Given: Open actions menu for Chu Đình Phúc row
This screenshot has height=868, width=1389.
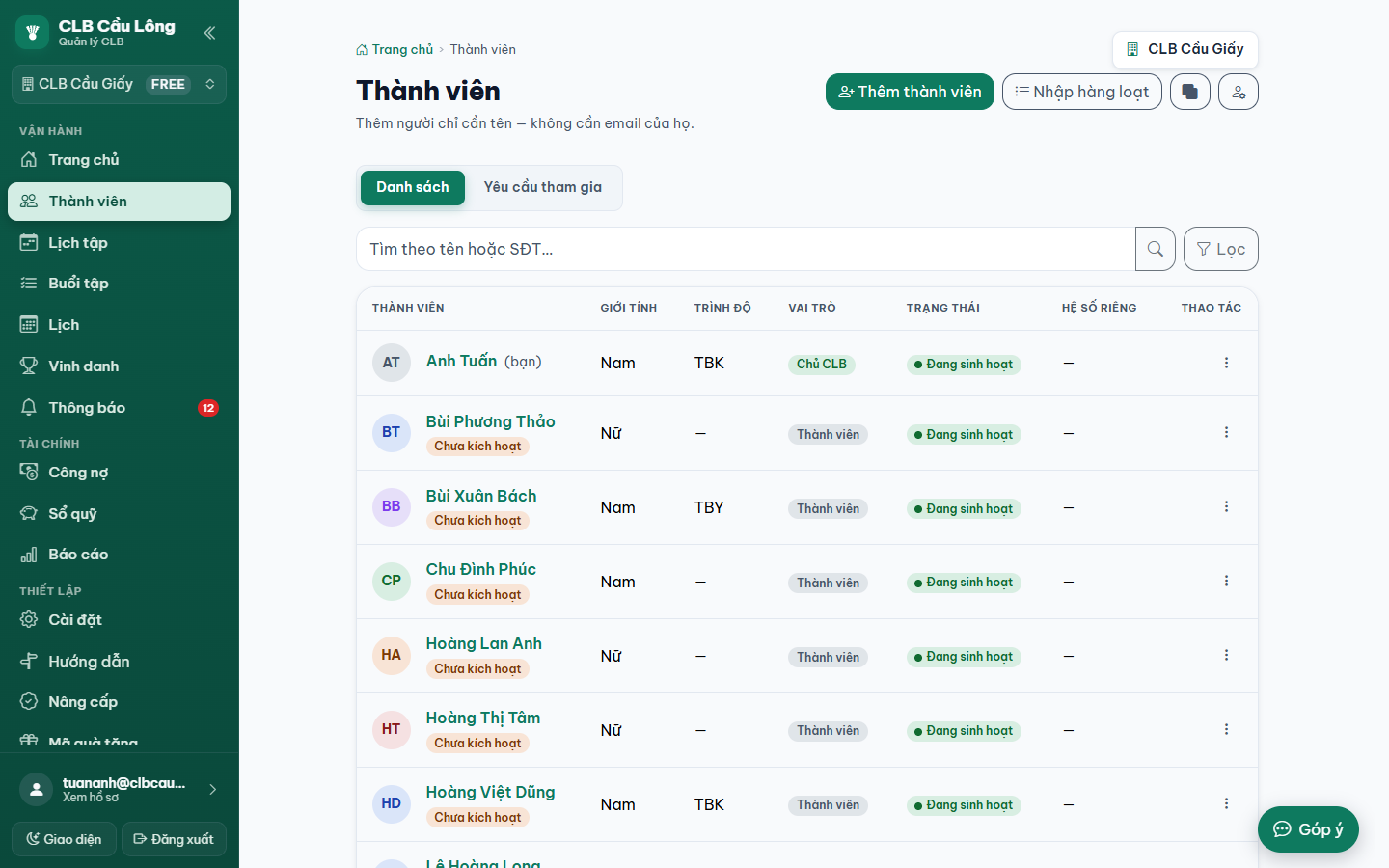Looking at the screenshot, I should (1226, 581).
